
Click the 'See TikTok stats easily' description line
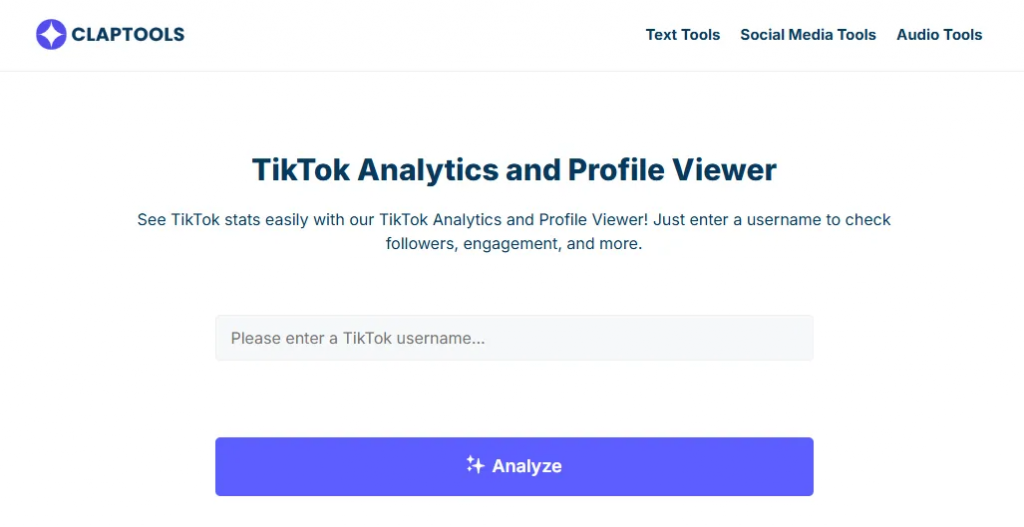click(514, 219)
